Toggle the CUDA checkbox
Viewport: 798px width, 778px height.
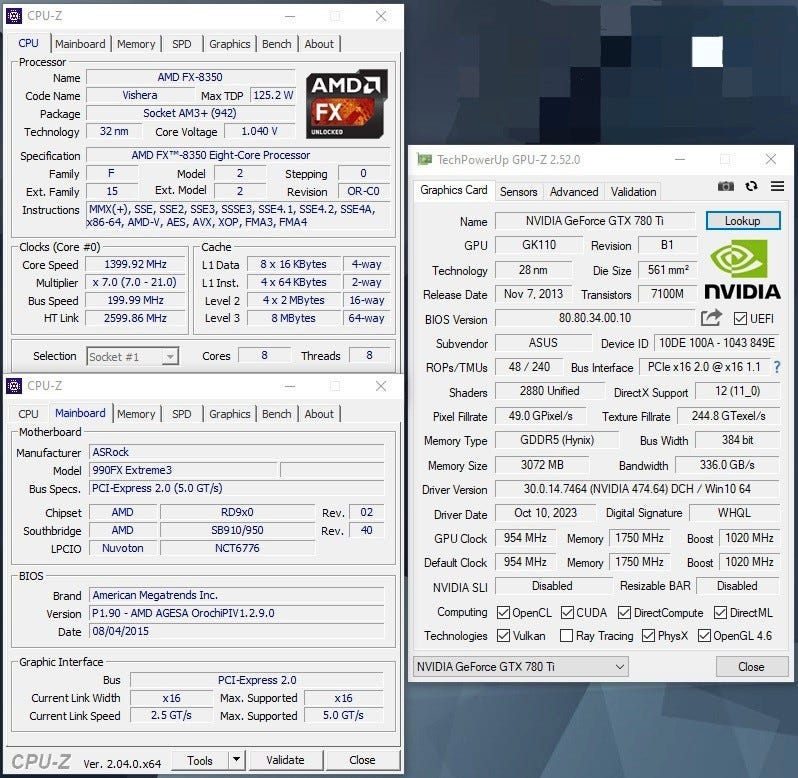click(x=567, y=612)
